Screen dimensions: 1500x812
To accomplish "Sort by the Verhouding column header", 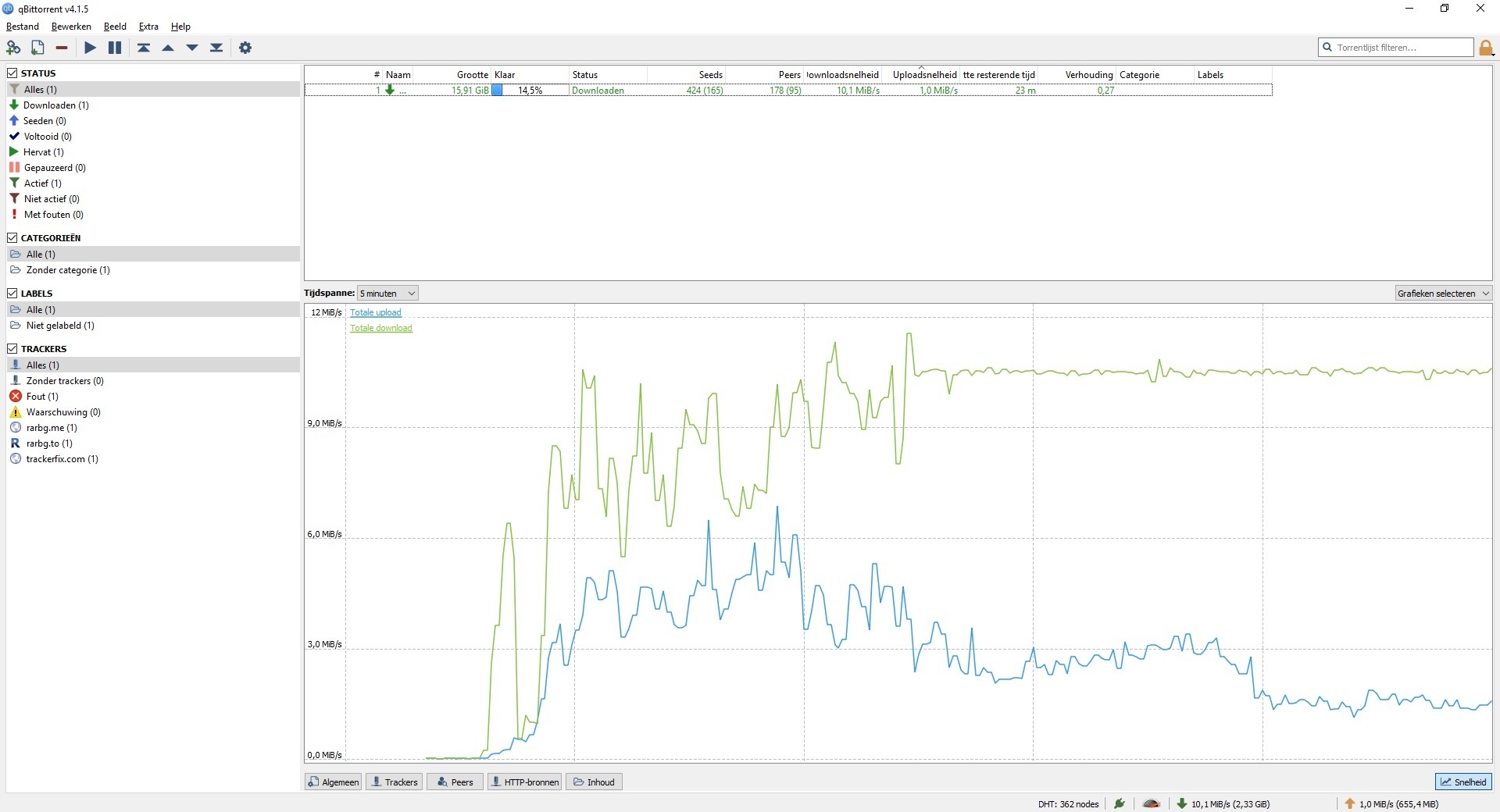I will (x=1077, y=74).
